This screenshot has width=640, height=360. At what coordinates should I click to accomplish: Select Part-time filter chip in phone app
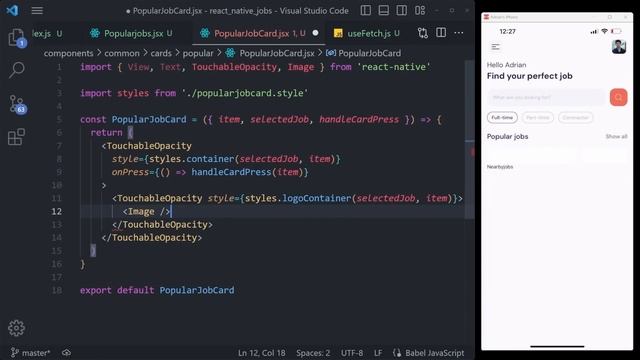click(538, 118)
